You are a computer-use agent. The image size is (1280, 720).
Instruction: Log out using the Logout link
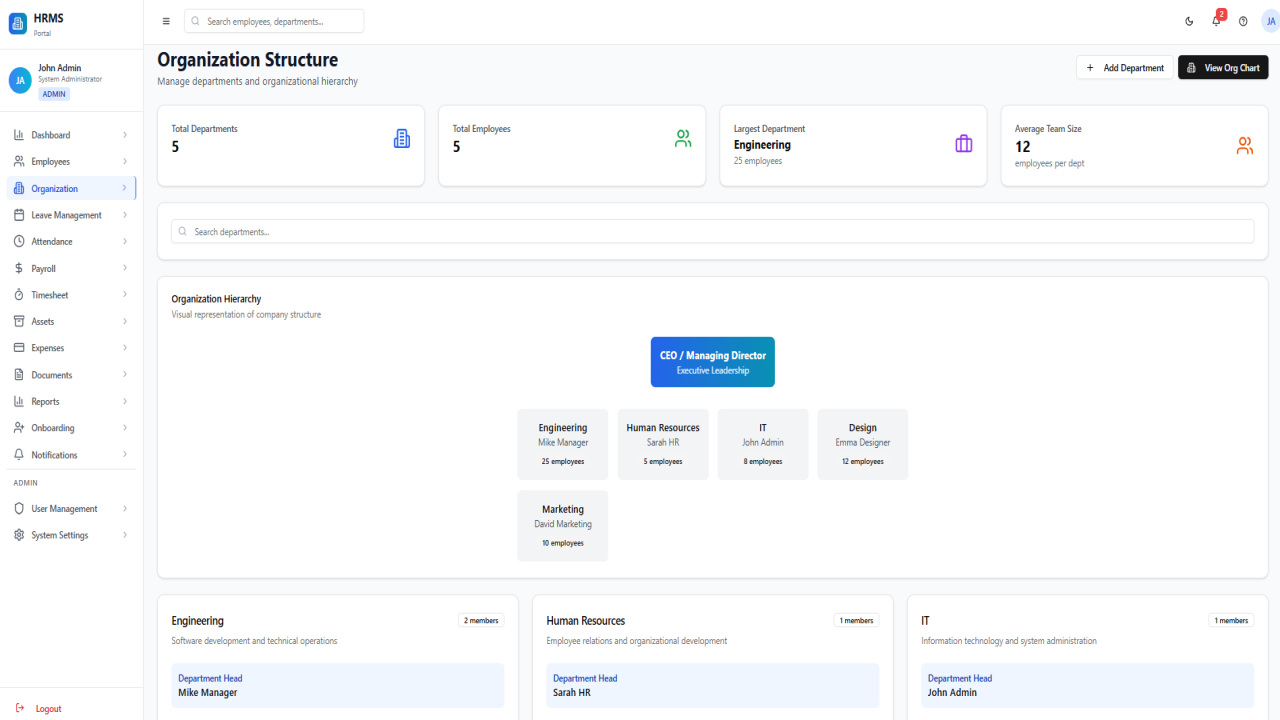[38, 708]
